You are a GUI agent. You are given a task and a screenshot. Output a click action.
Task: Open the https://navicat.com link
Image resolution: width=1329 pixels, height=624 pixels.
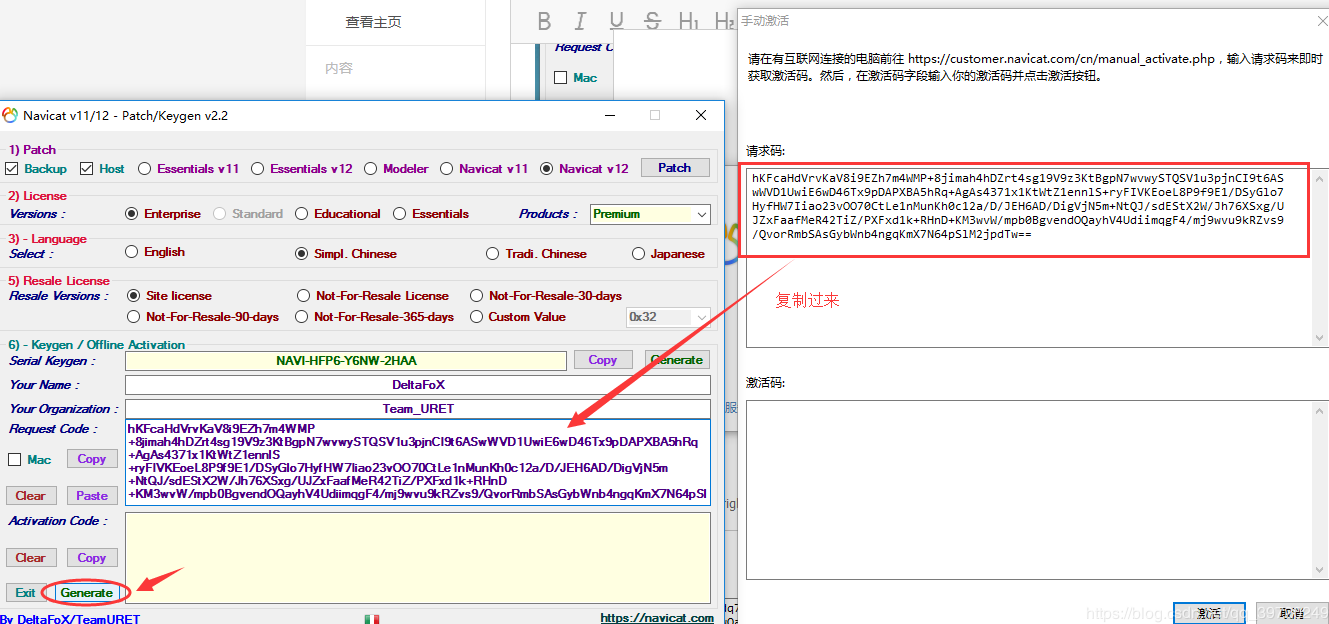click(657, 618)
